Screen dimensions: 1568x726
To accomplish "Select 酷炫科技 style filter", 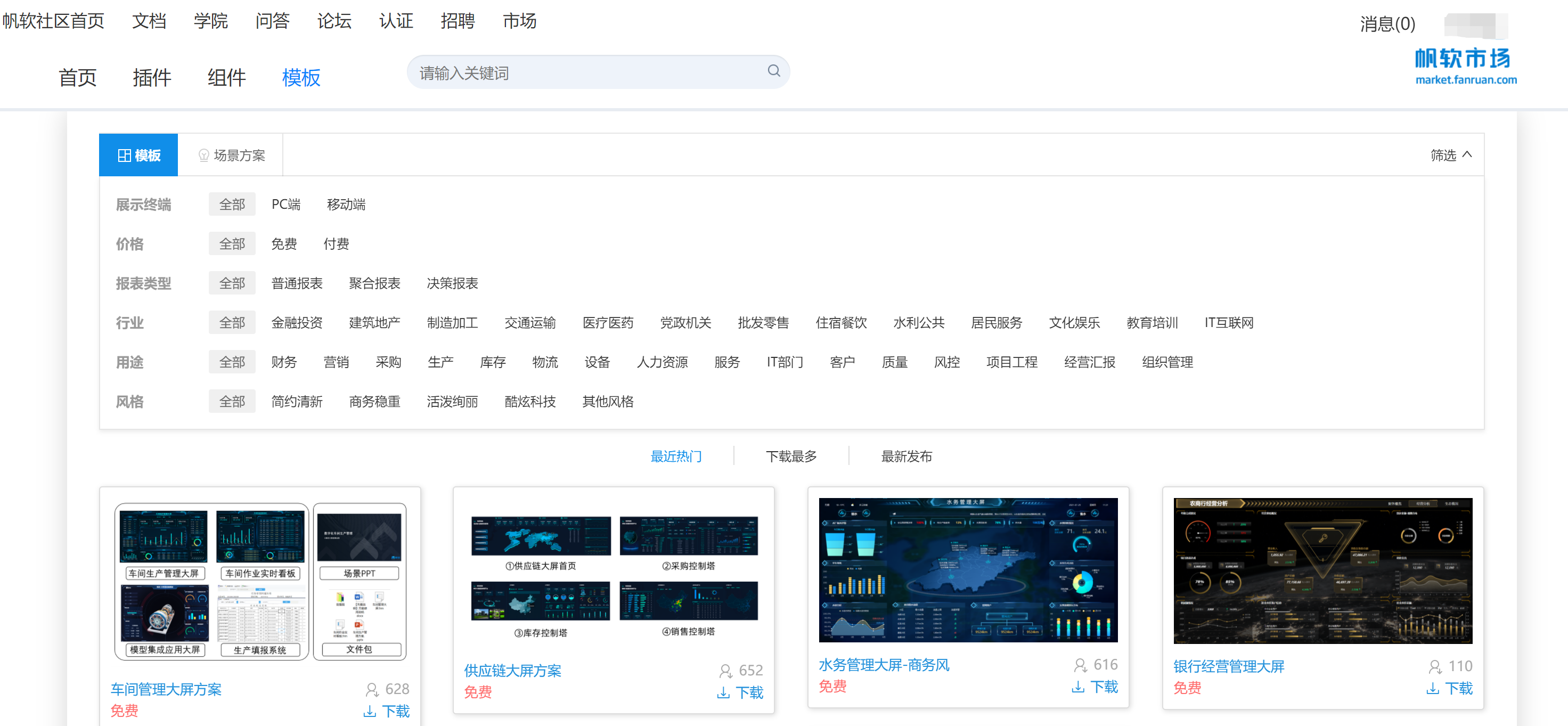I will point(529,402).
